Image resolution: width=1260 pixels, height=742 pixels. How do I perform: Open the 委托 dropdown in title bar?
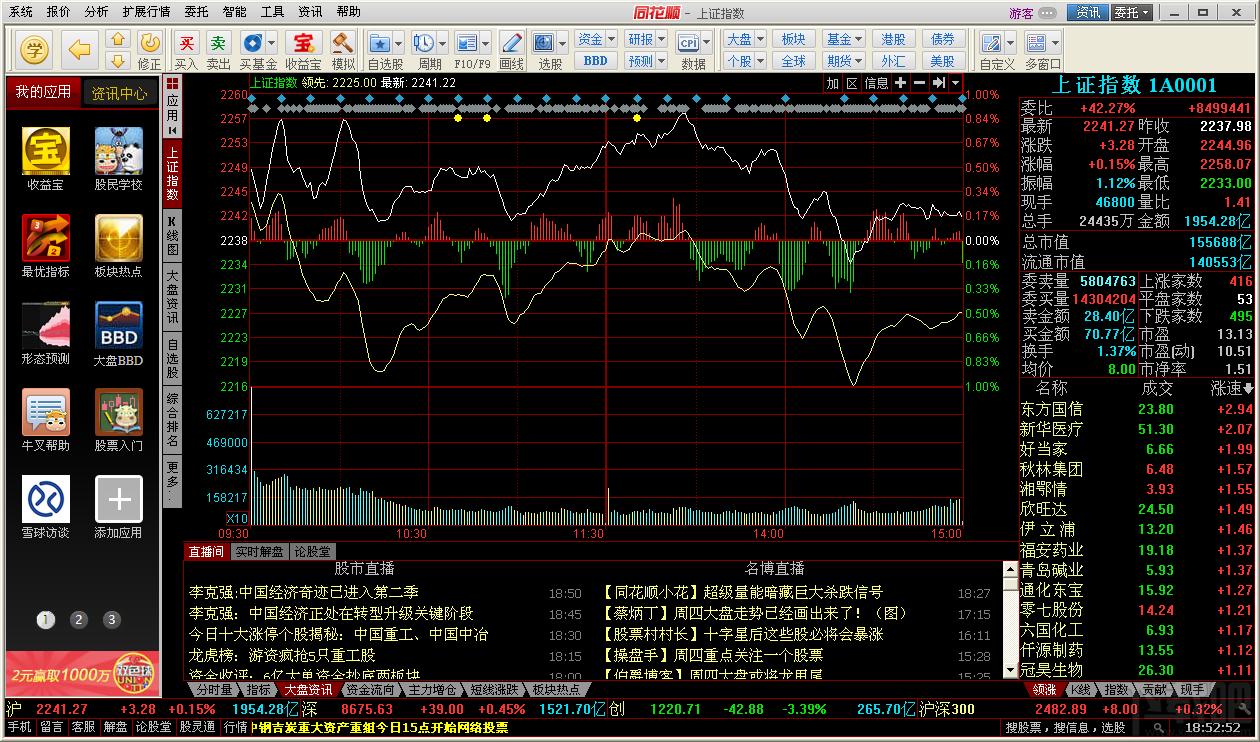pos(1132,12)
